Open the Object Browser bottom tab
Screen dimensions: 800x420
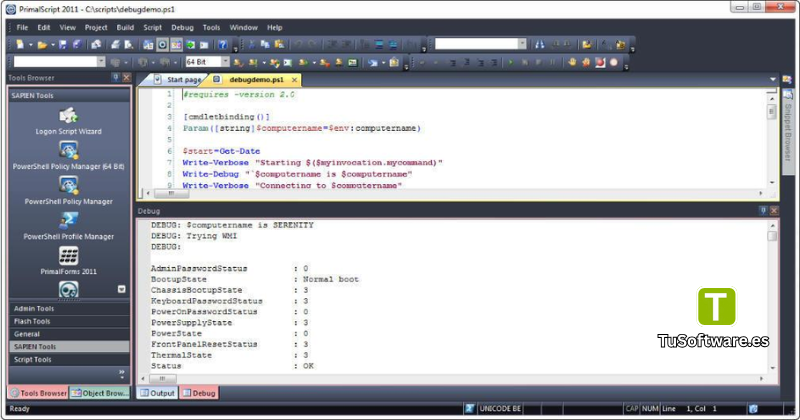100,393
